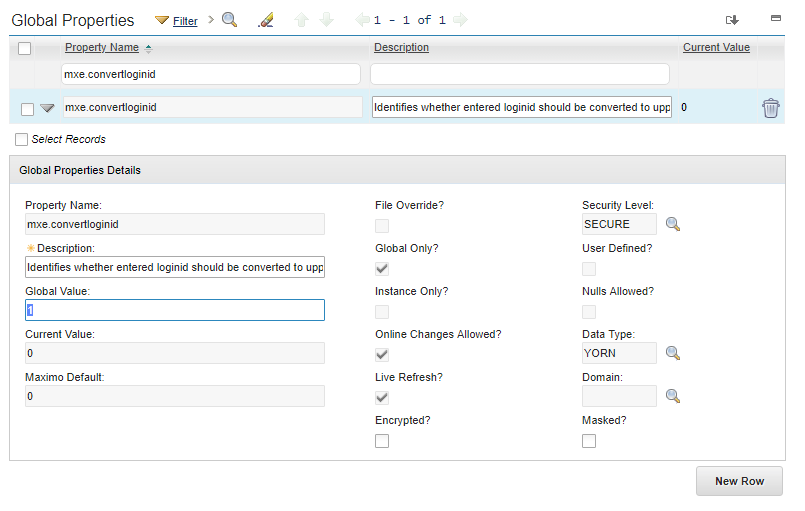Toggle the Global Only checkbox
Image resolution: width=805 pixels, height=511 pixels.
382,269
